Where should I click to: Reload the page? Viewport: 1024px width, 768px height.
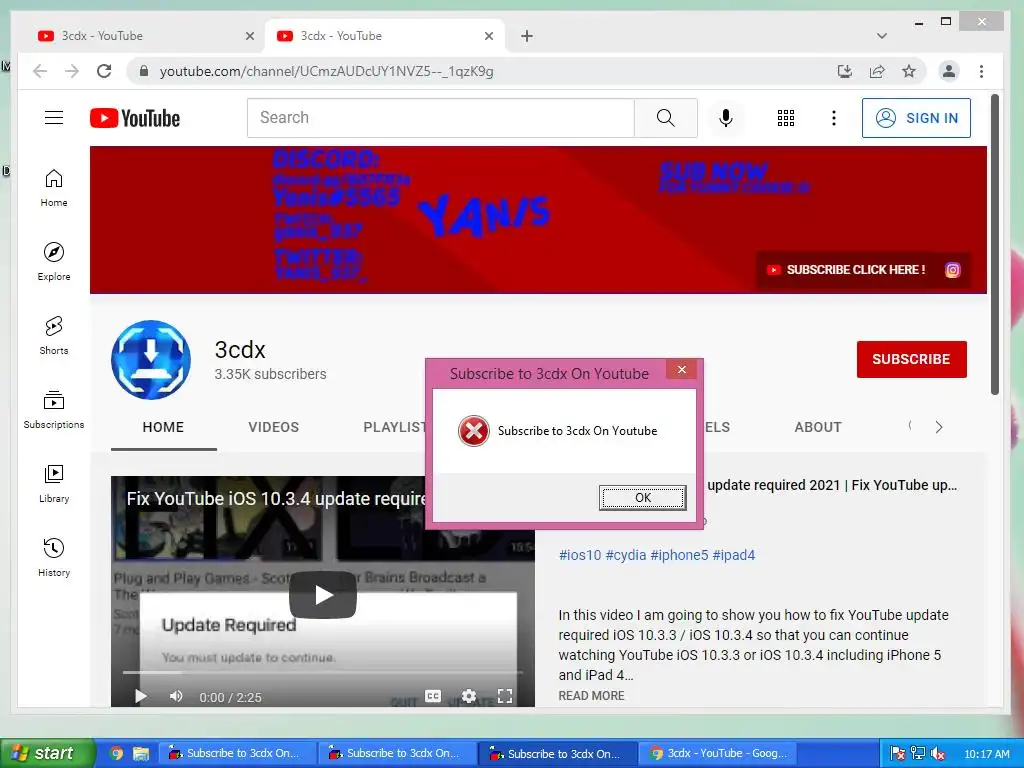[104, 71]
